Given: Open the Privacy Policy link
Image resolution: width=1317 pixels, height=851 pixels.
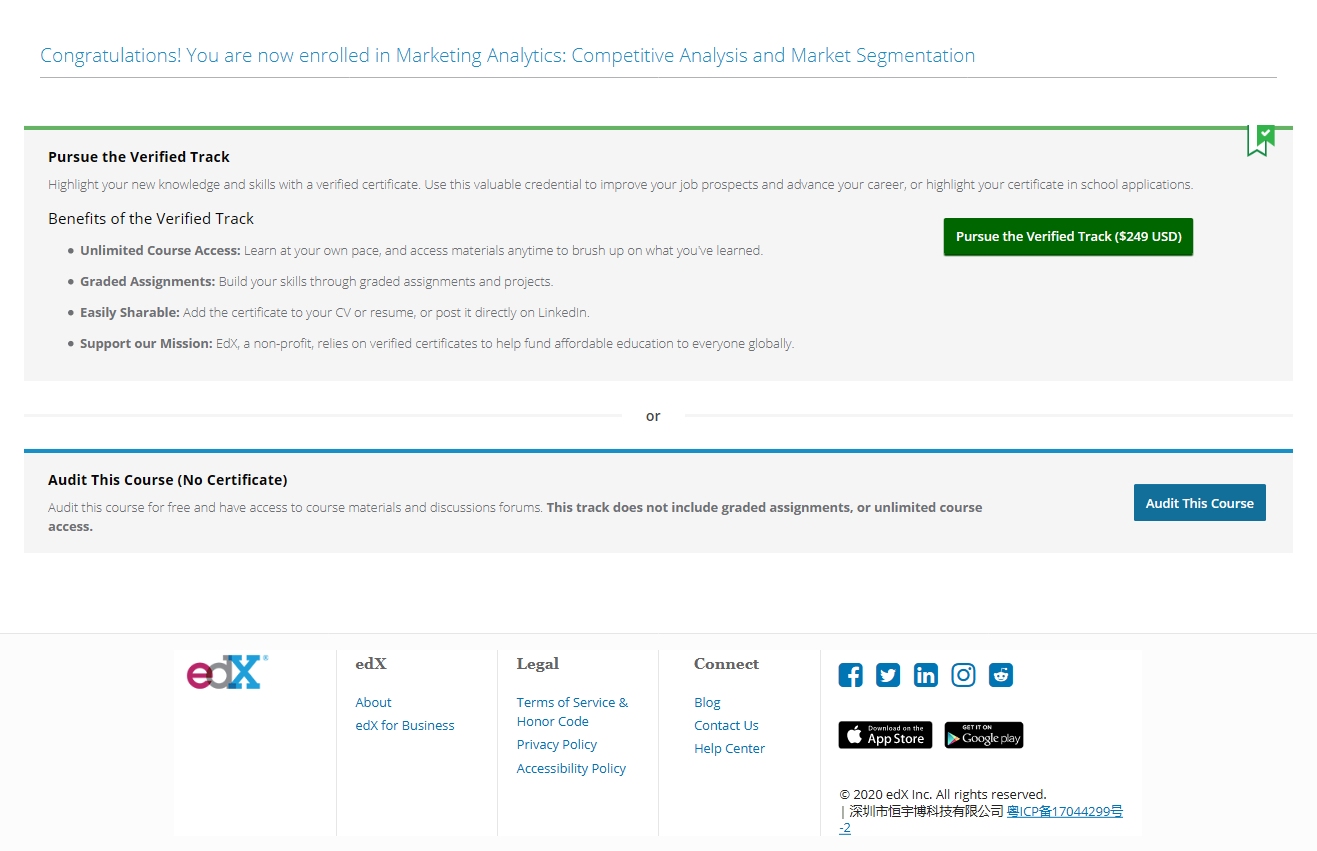Looking at the screenshot, I should [x=557, y=744].
